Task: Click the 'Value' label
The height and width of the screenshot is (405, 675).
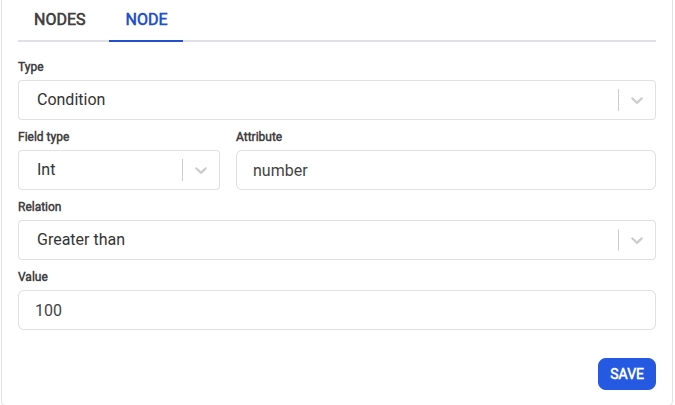Action: 33,277
